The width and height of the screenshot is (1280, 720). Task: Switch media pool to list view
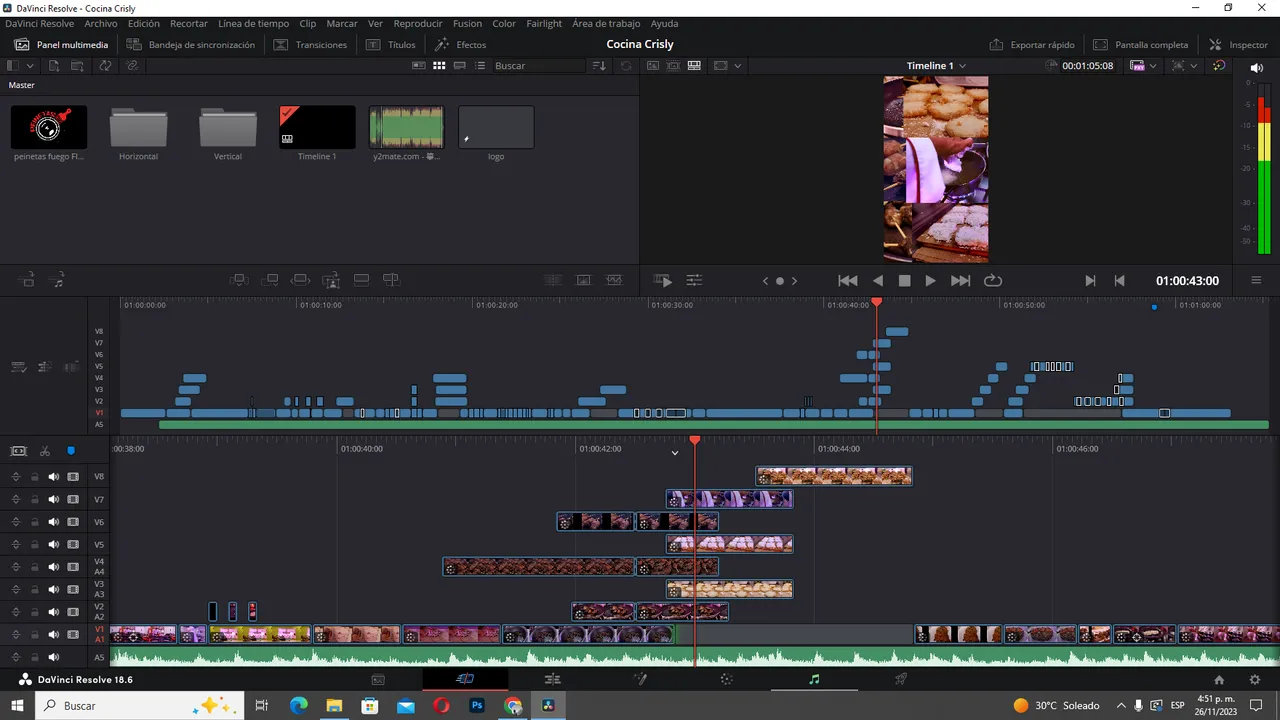point(480,65)
